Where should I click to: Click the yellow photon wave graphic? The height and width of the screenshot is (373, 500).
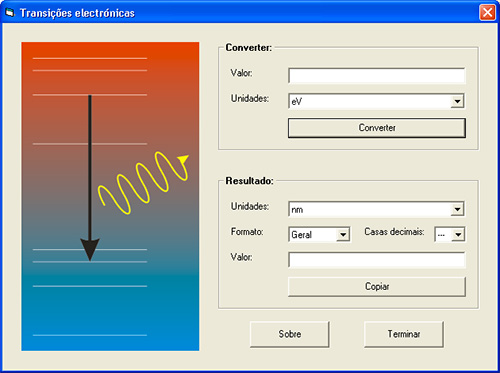pyautogui.click(x=143, y=183)
